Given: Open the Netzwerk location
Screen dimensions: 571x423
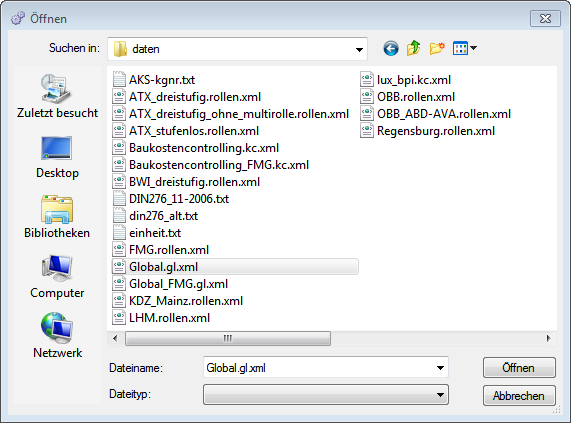Looking at the screenshot, I should pos(57,336).
